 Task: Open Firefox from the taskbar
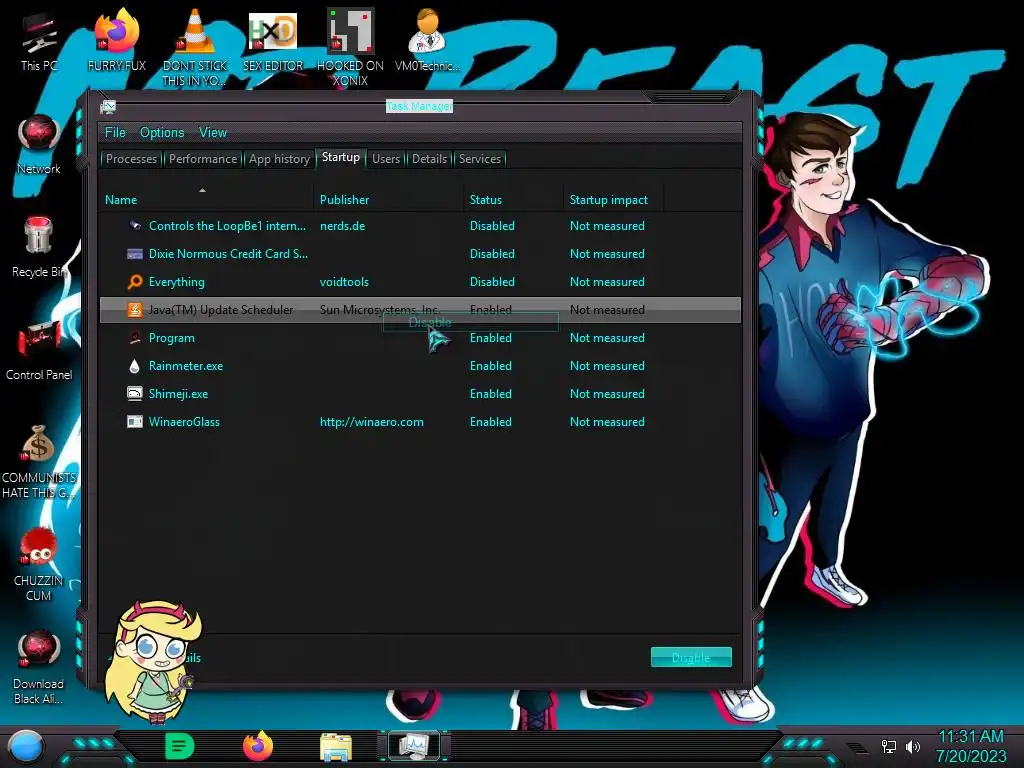pyautogui.click(x=258, y=746)
